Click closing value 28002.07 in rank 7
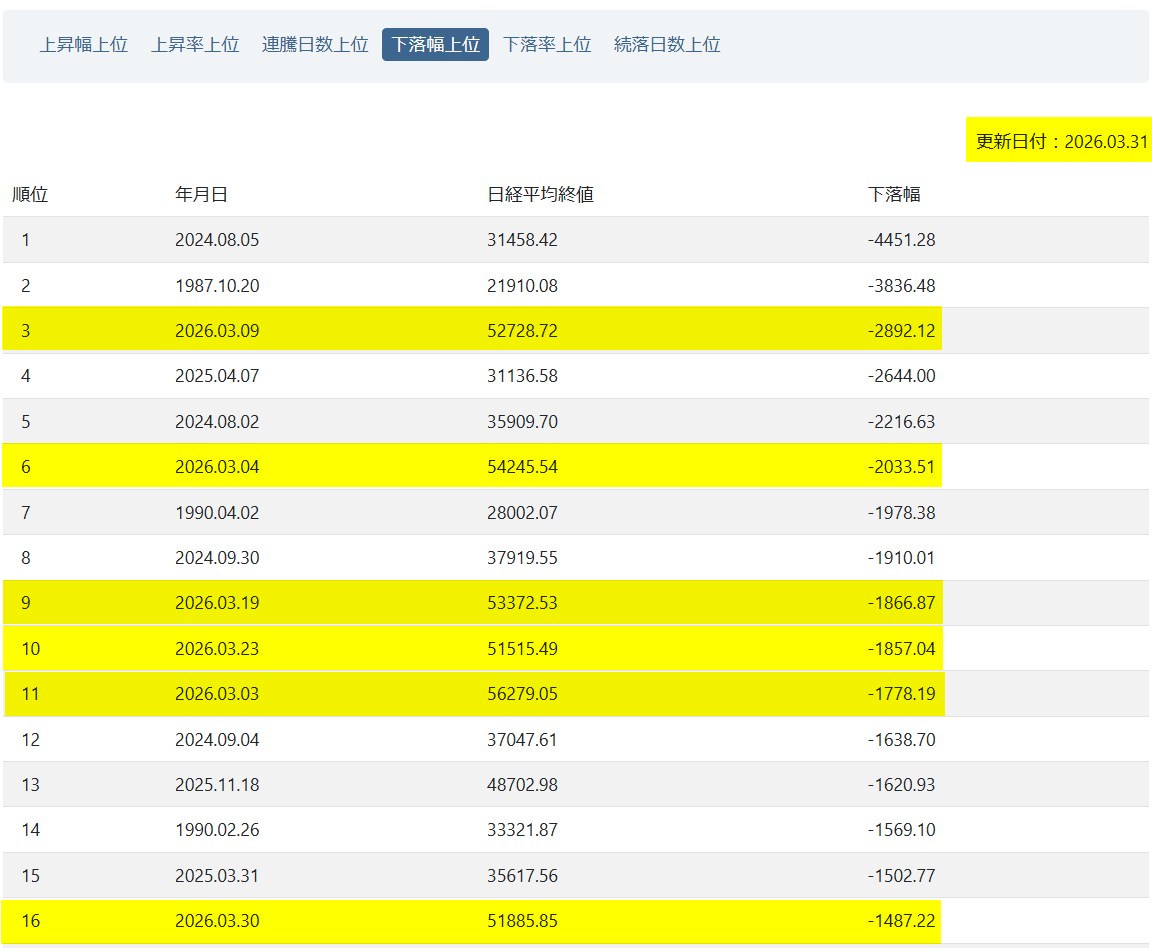 click(x=522, y=513)
